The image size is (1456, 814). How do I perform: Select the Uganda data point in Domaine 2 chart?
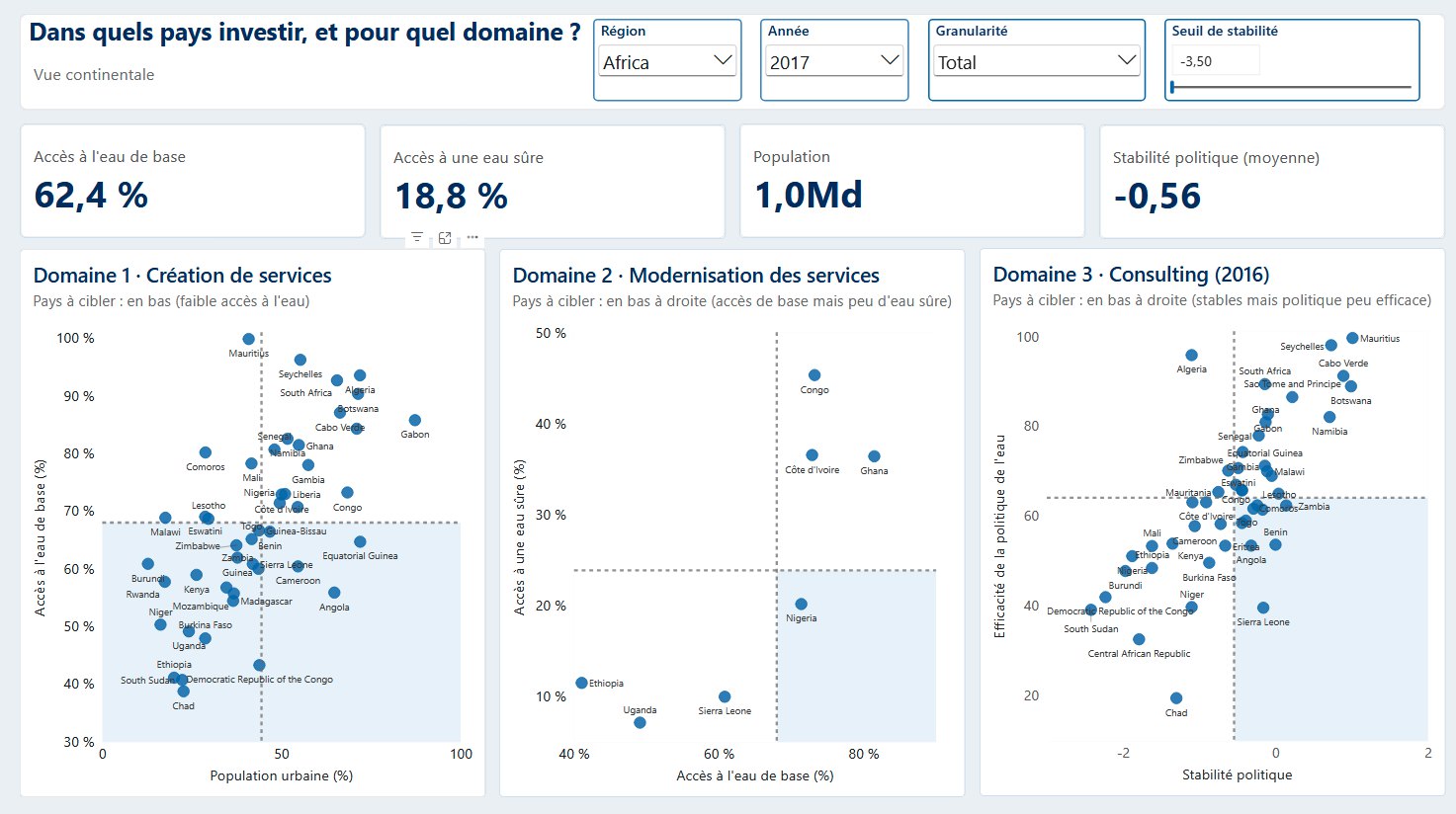point(640,723)
